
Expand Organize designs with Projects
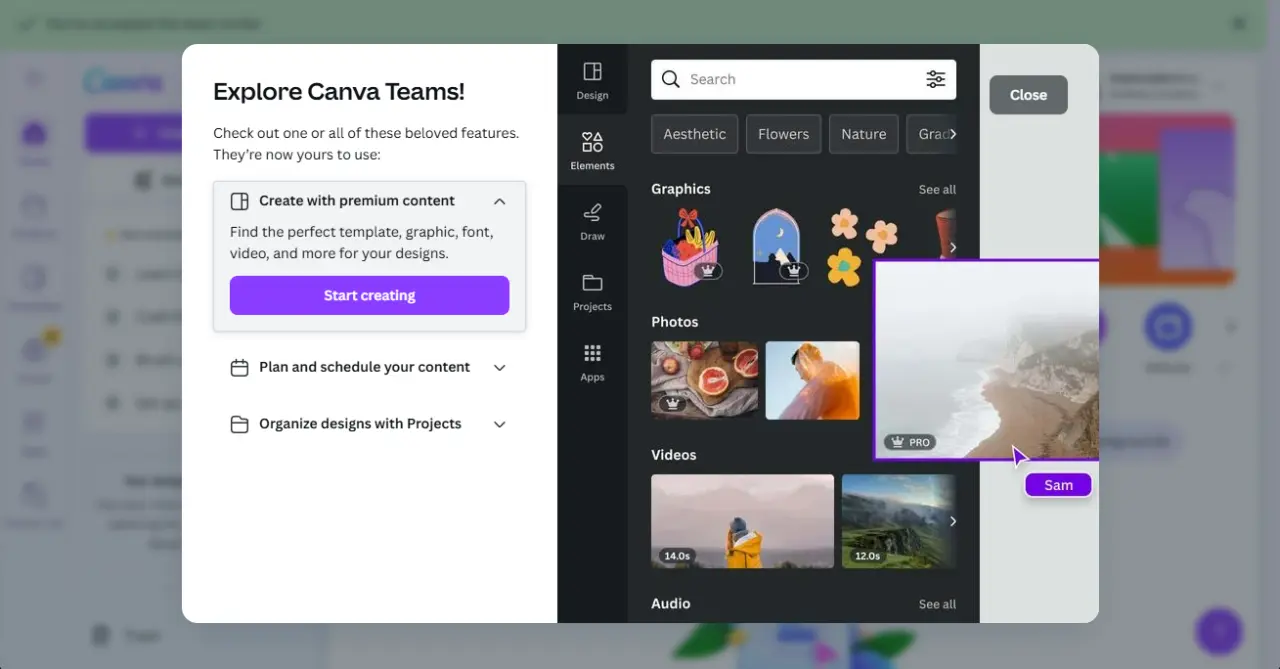500,424
